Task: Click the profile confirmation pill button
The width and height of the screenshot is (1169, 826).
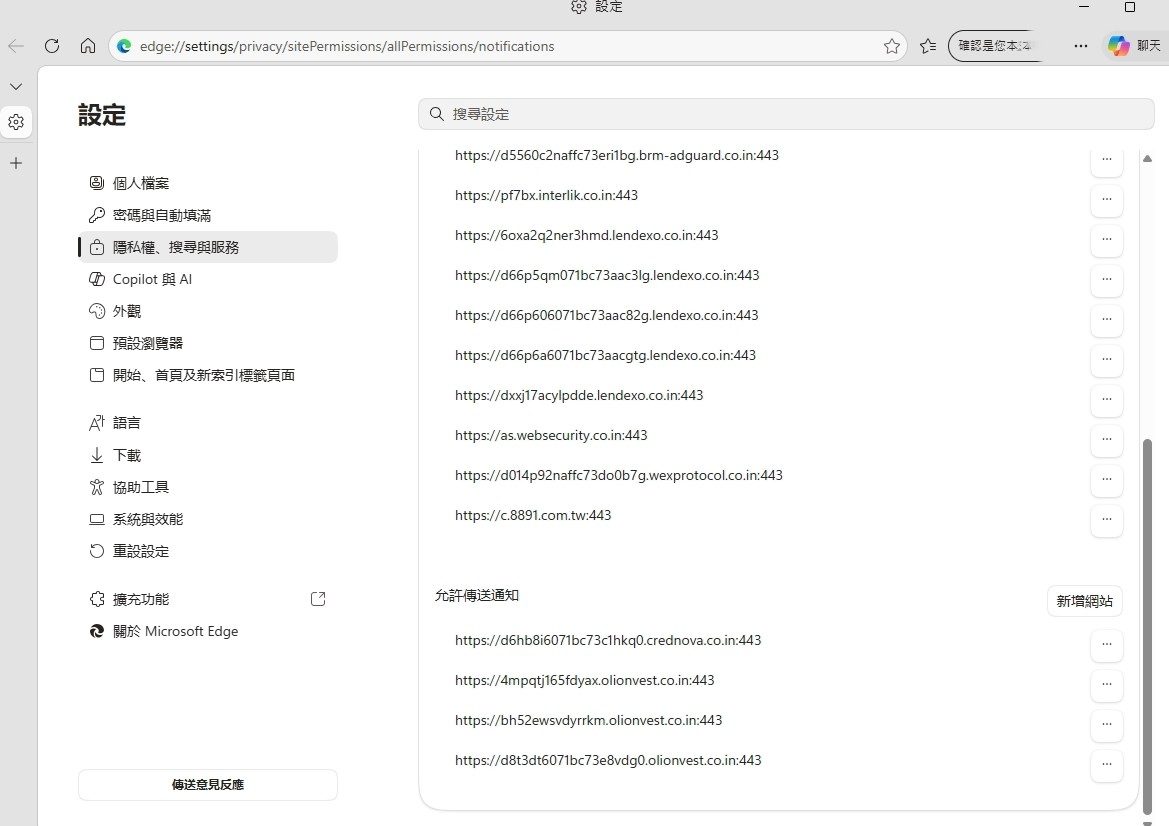Action: (x=996, y=46)
